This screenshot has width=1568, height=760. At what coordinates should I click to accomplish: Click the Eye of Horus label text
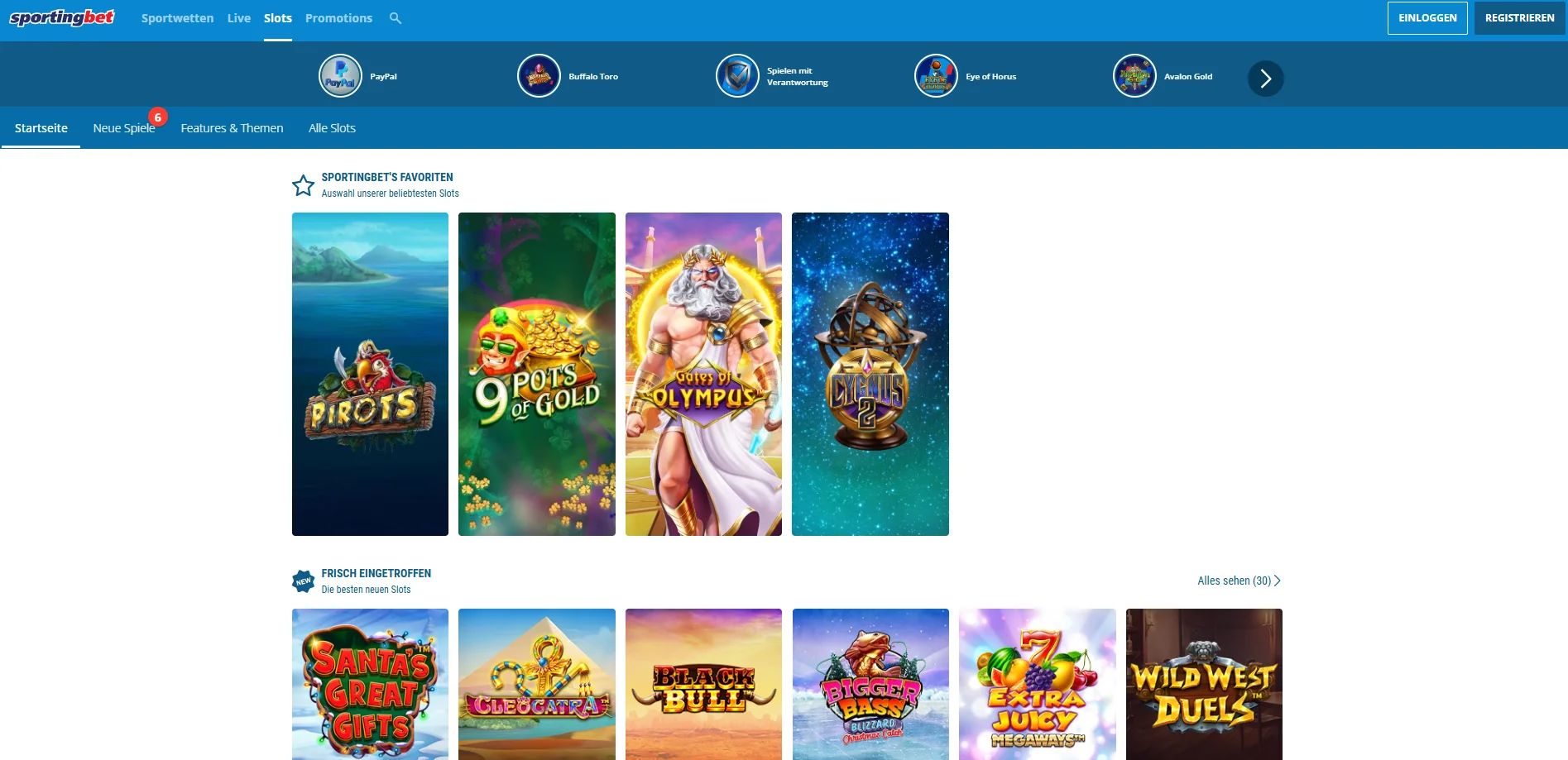tap(990, 76)
